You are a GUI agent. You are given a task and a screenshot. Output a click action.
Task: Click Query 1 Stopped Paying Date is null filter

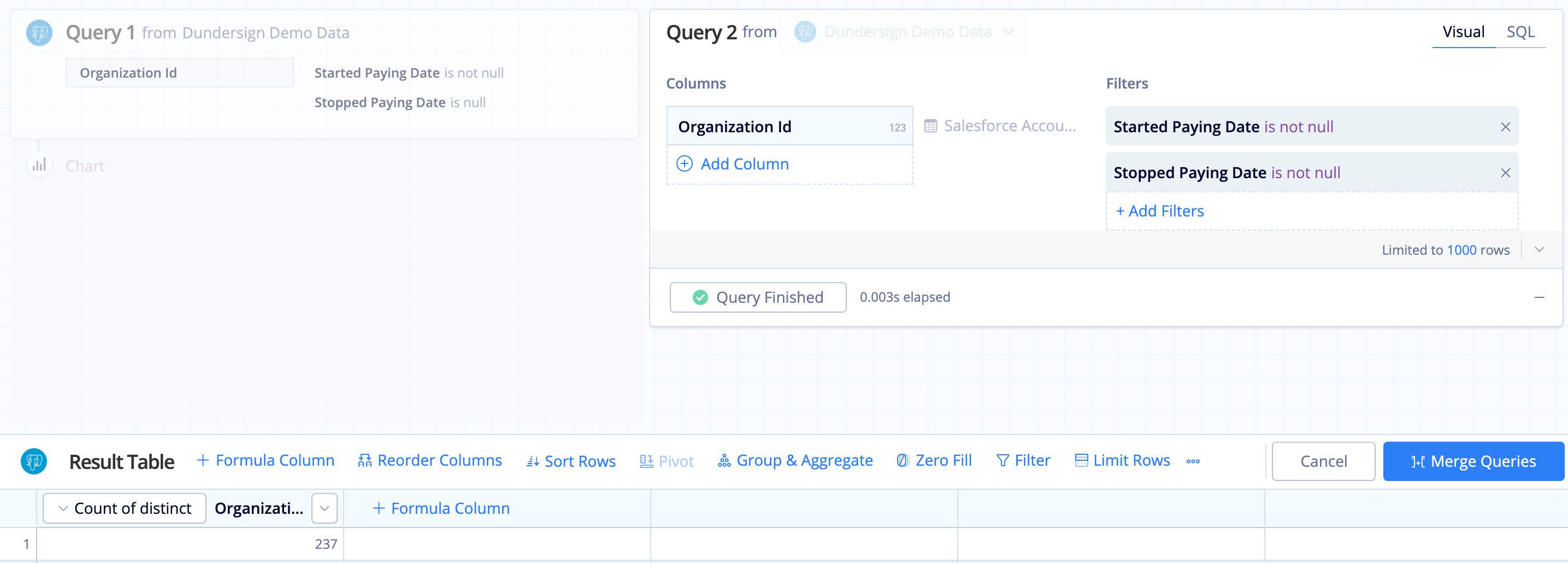pos(399,102)
